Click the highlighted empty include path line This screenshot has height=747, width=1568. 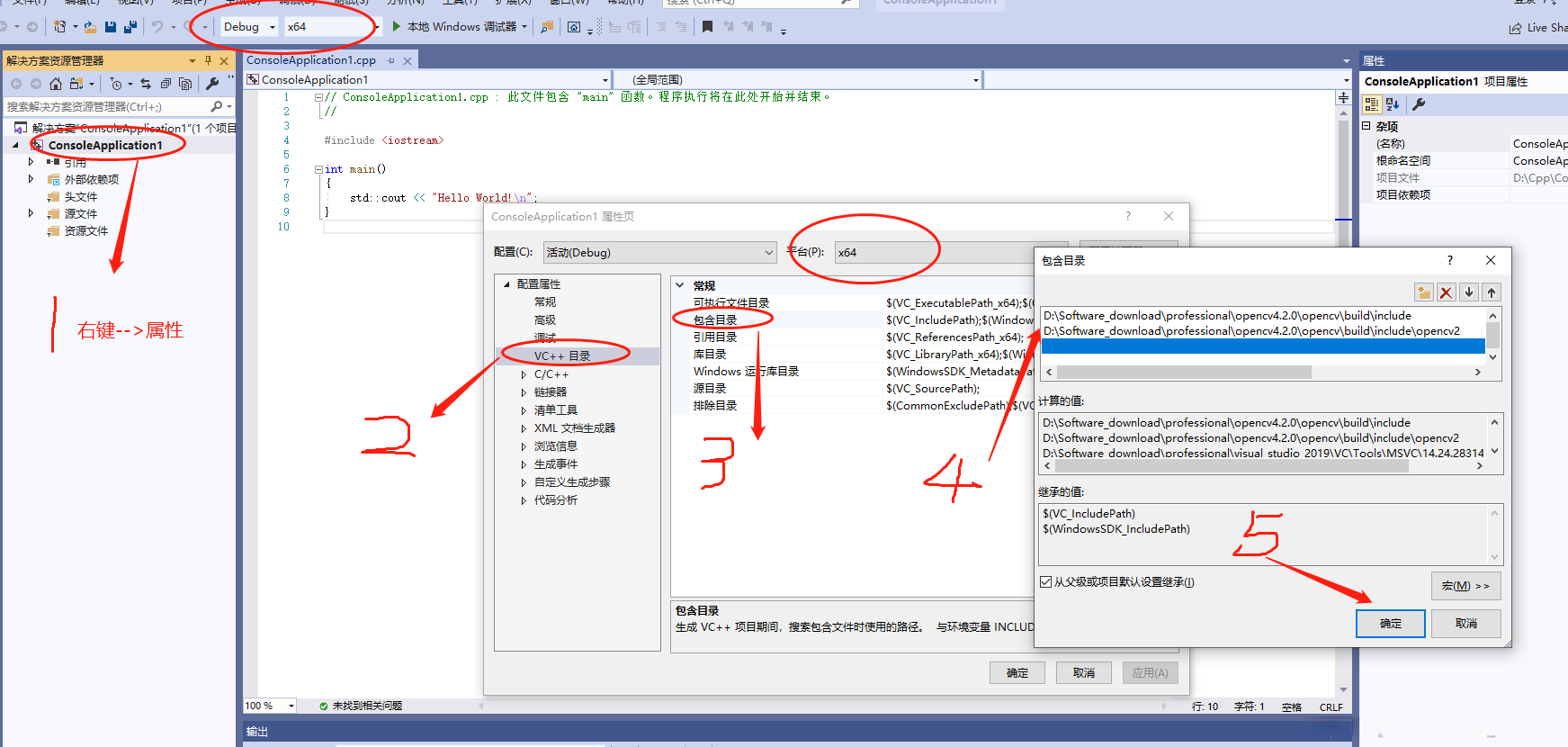coord(1263,346)
